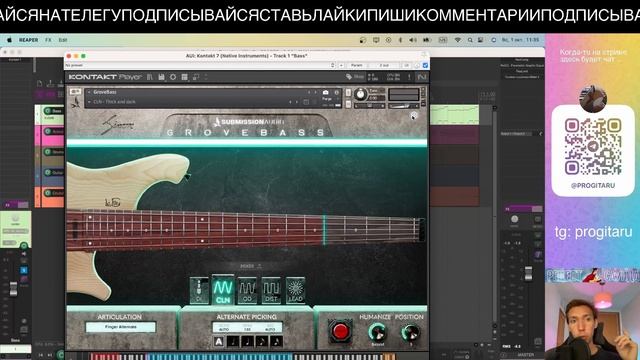Click the piano keyboard at the bottom of Kontakt
This screenshot has height=360, width=640.
point(242,357)
